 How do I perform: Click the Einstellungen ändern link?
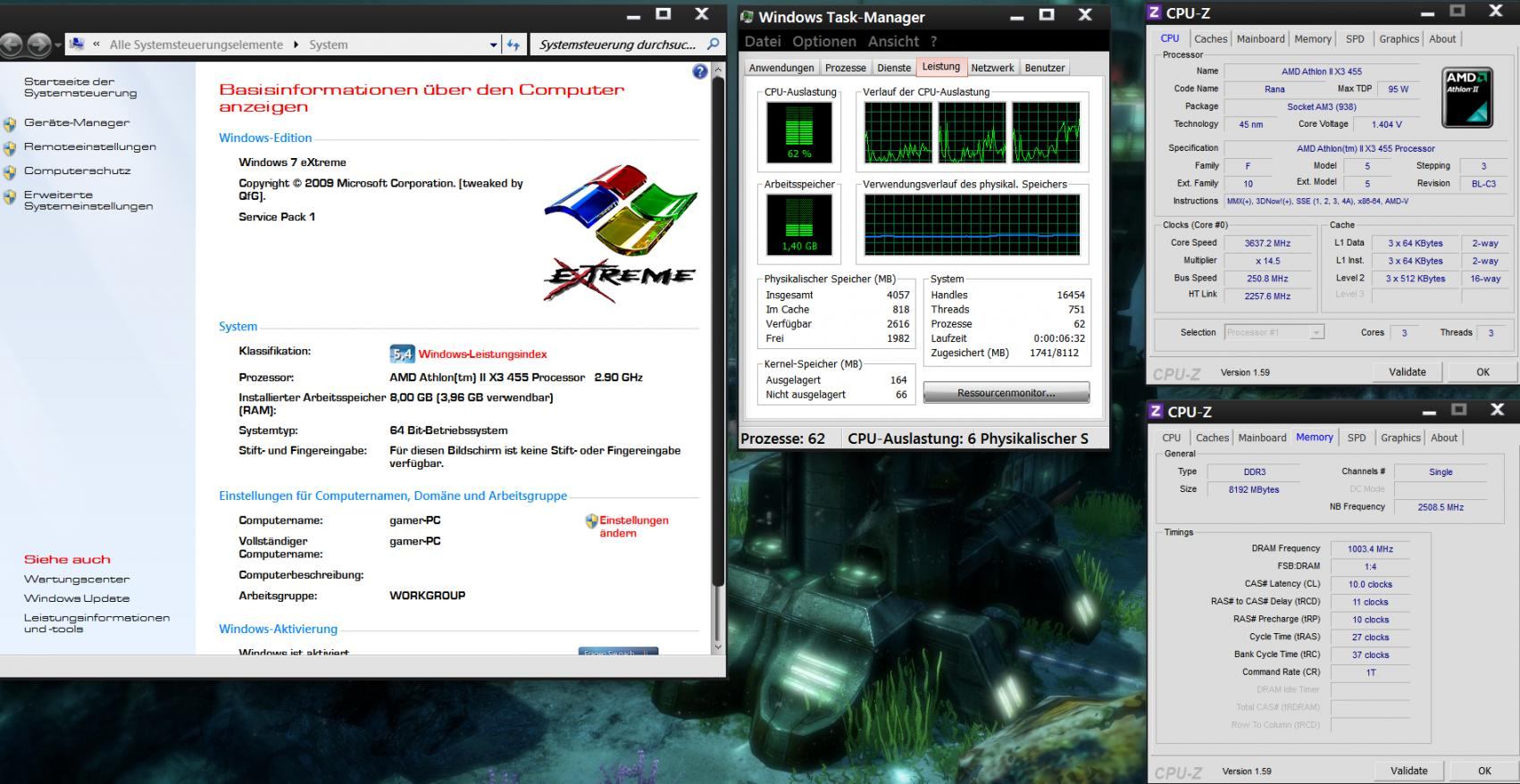pos(633,527)
